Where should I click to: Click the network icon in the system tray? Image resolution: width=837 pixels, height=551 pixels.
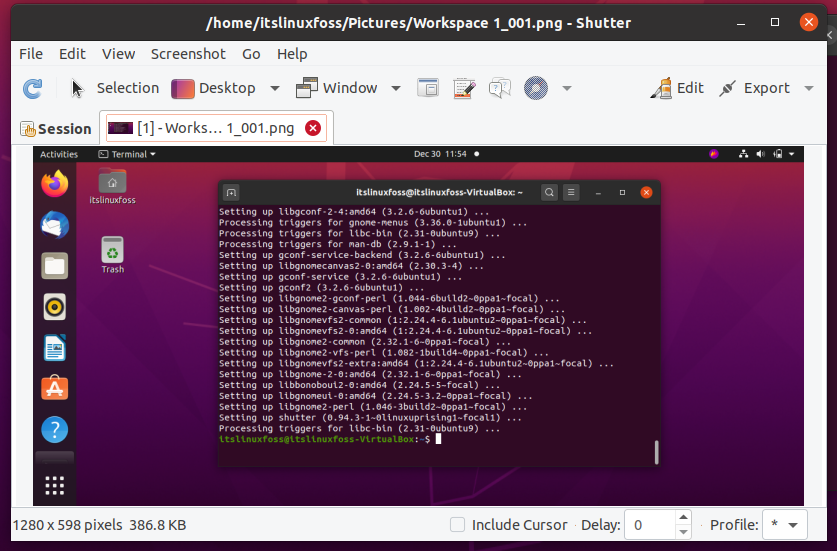point(743,154)
